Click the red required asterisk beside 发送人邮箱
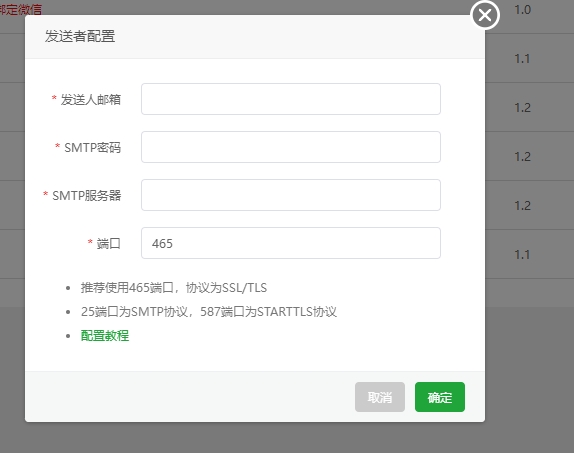This screenshot has height=453, width=574. click(54, 98)
